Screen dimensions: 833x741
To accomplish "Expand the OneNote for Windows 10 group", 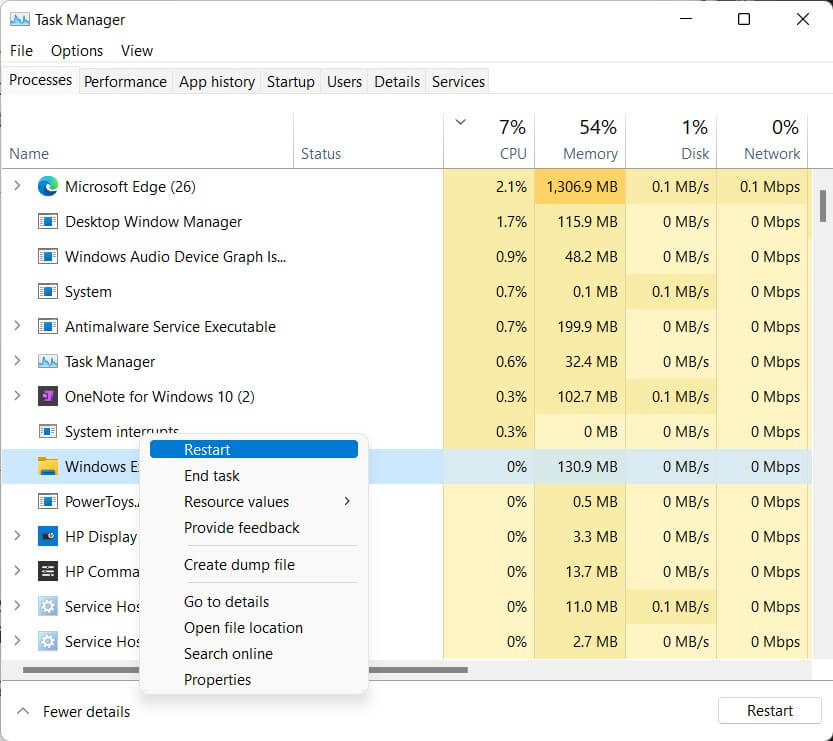I will click(x=17, y=396).
